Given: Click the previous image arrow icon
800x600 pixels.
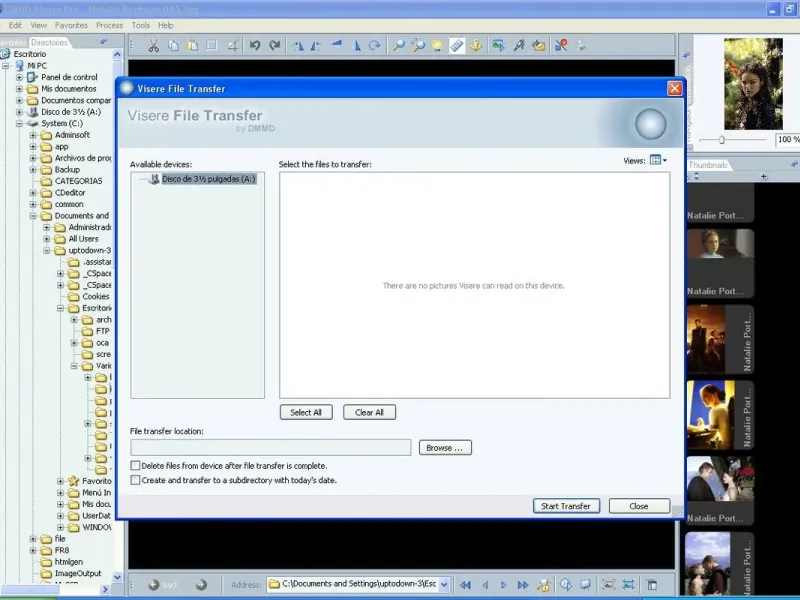Looking at the screenshot, I should pos(485,585).
